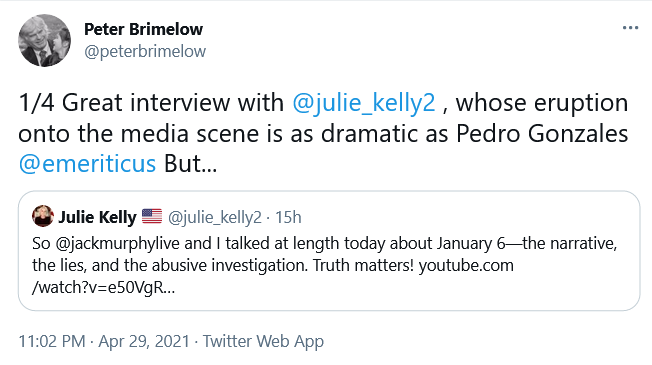Click the Julie Kelly name in quoted tweet
This screenshot has height=365, width=652.
coord(97,217)
